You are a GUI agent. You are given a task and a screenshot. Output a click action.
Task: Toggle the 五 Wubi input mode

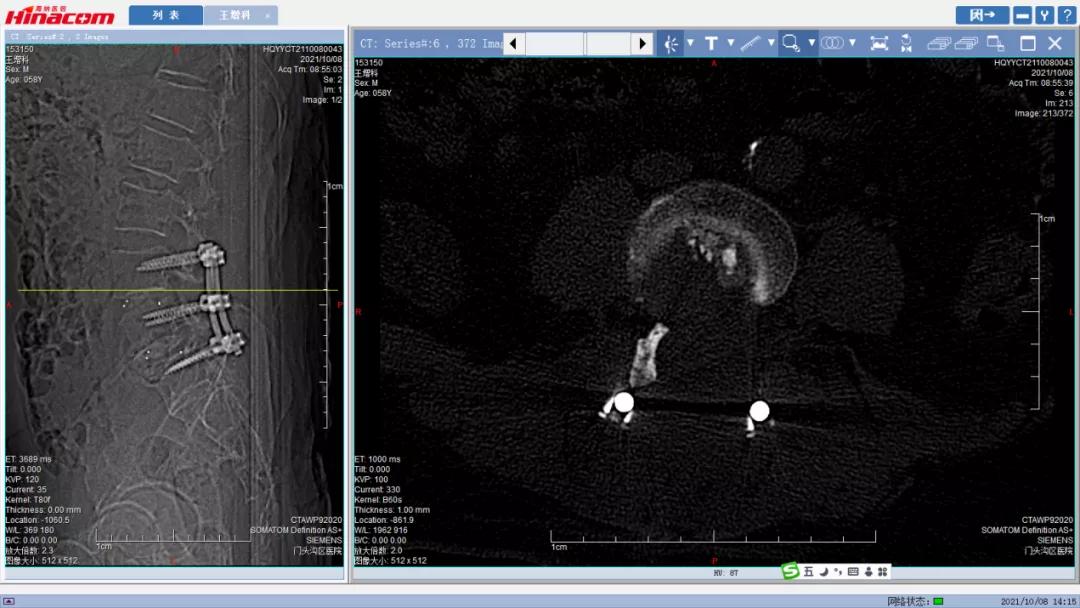tap(809, 572)
